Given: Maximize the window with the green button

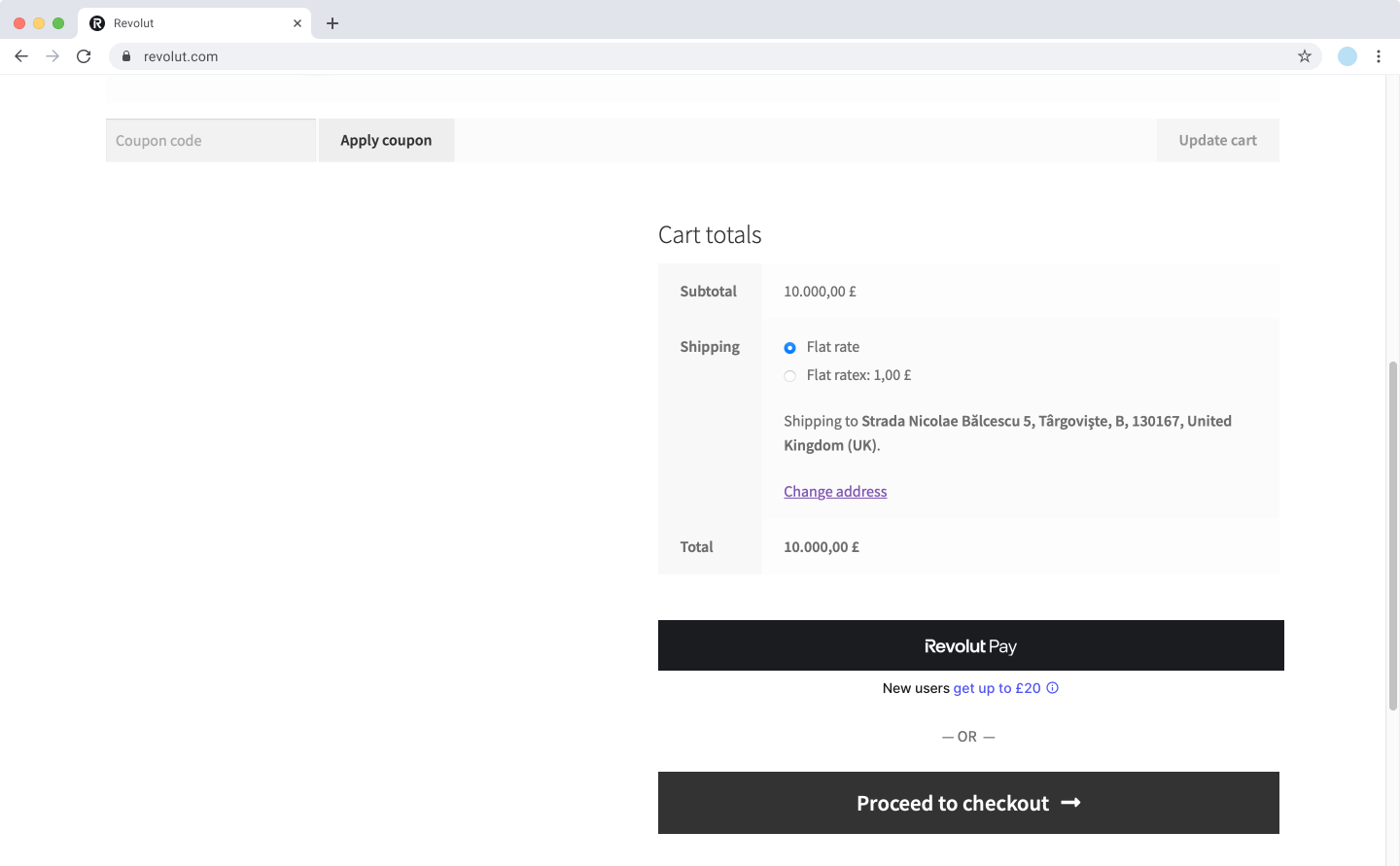Looking at the screenshot, I should point(58,23).
